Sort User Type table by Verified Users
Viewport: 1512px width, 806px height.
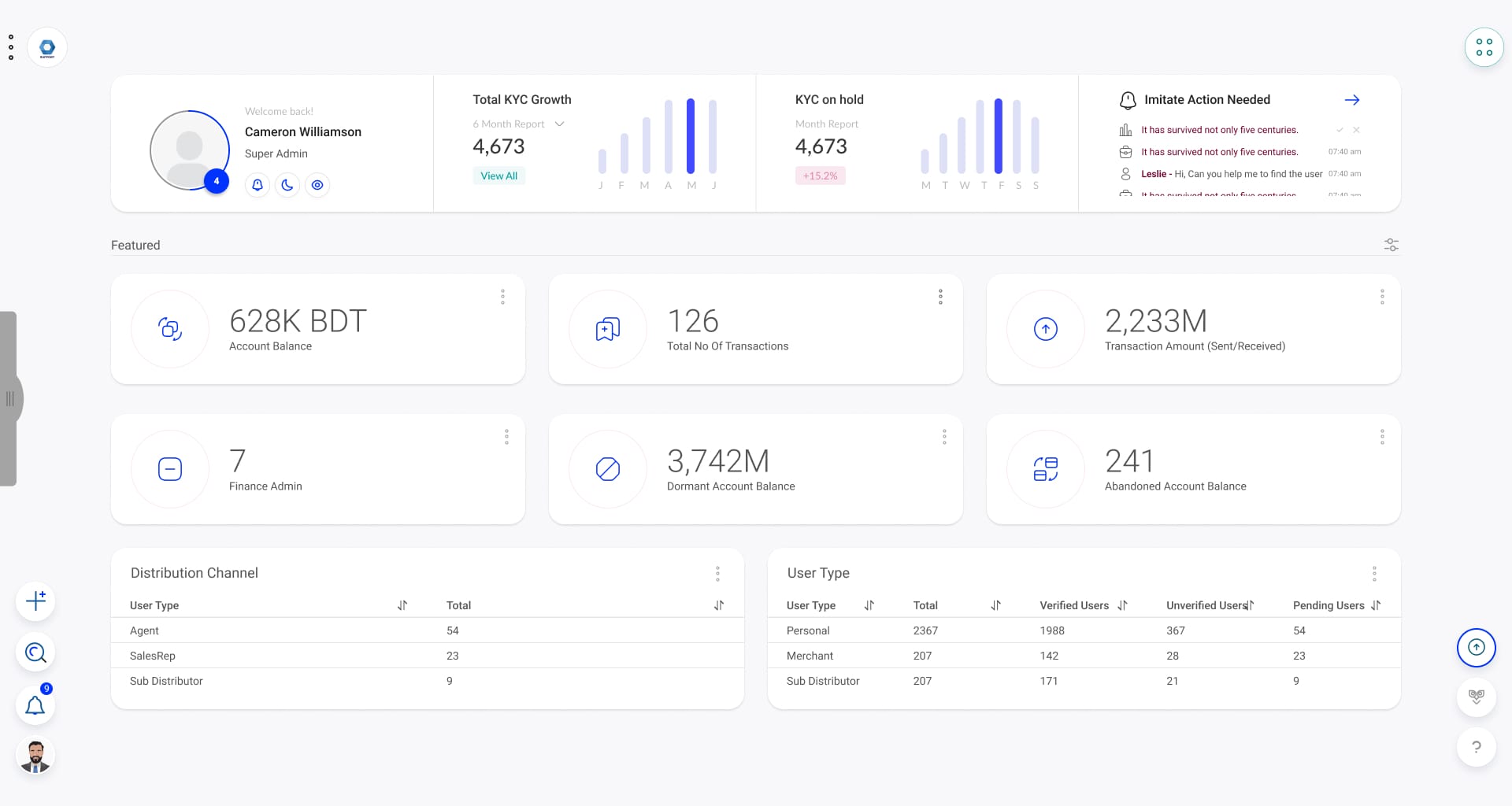point(1122,605)
